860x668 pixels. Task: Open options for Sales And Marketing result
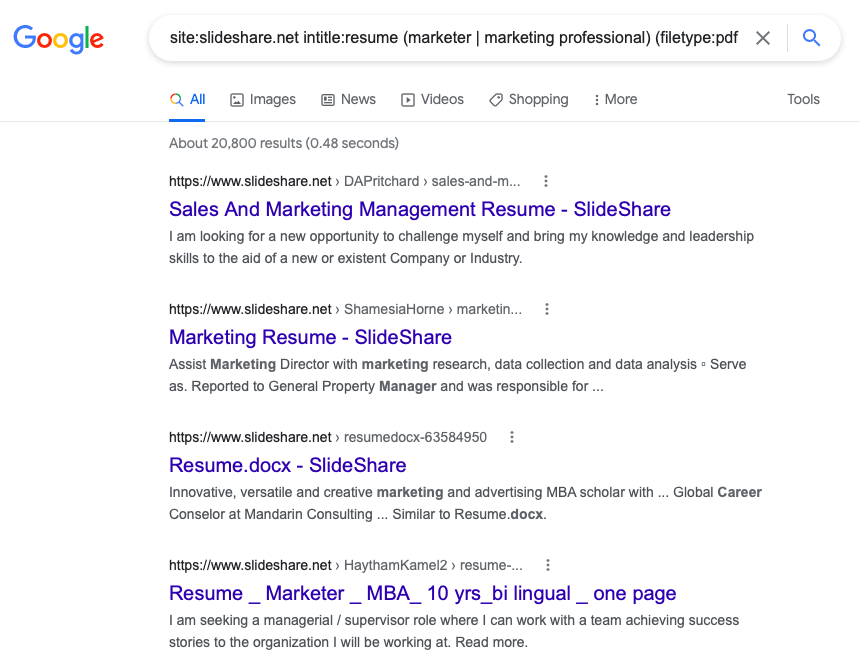coord(546,181)
